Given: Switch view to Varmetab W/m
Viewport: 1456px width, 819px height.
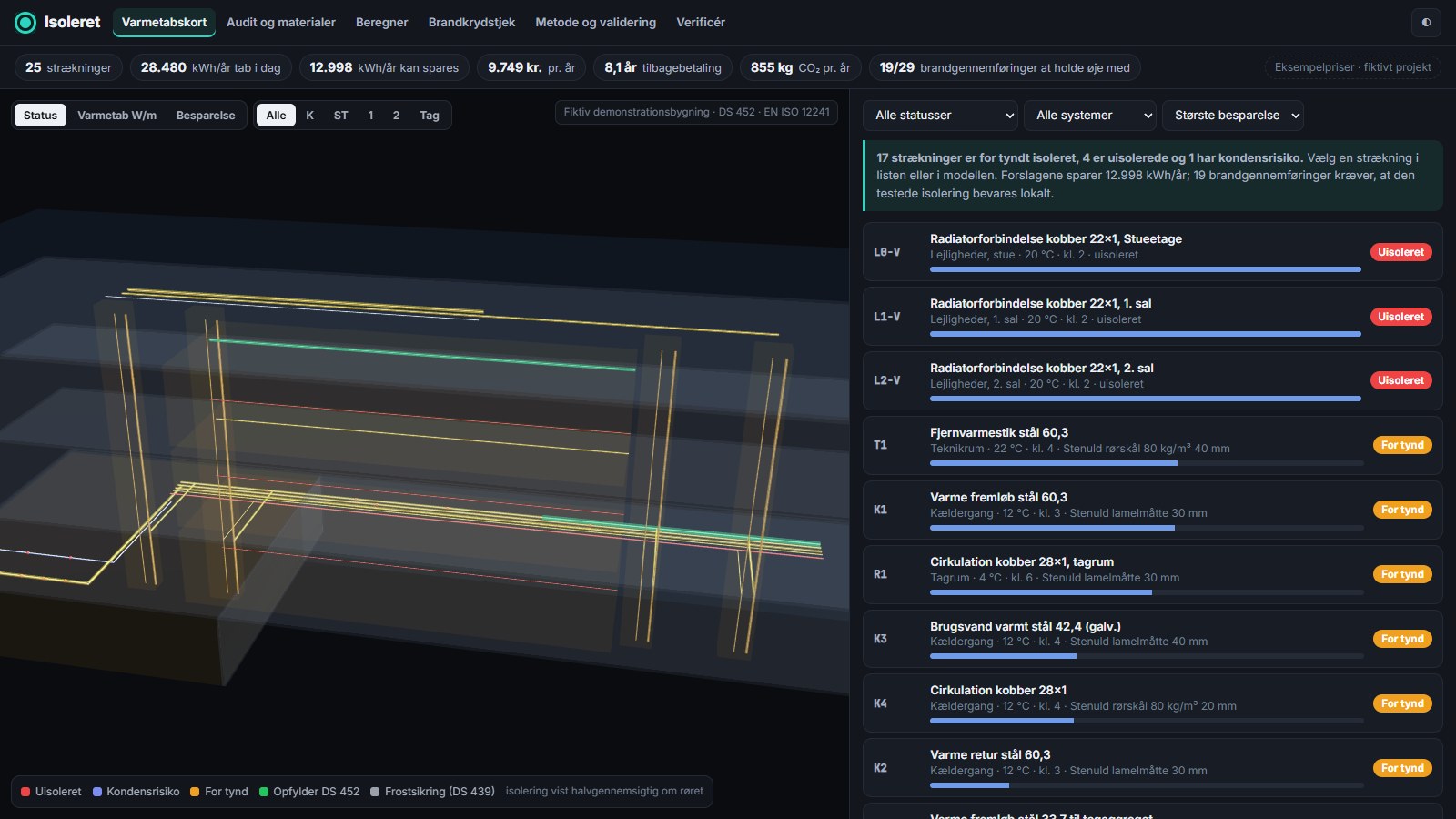Looking at the screenshot, I should (116, 116).
